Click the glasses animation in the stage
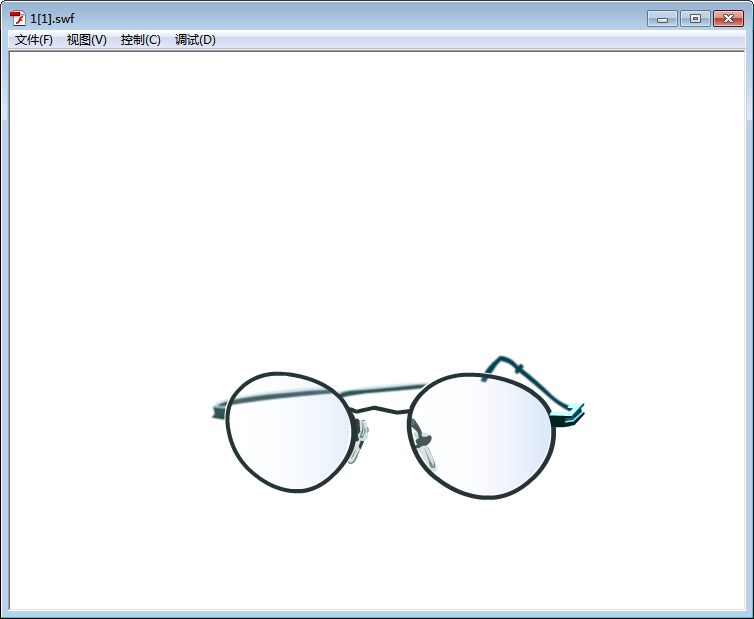Viewport: 754px width, 619px height. pos(398,428)
